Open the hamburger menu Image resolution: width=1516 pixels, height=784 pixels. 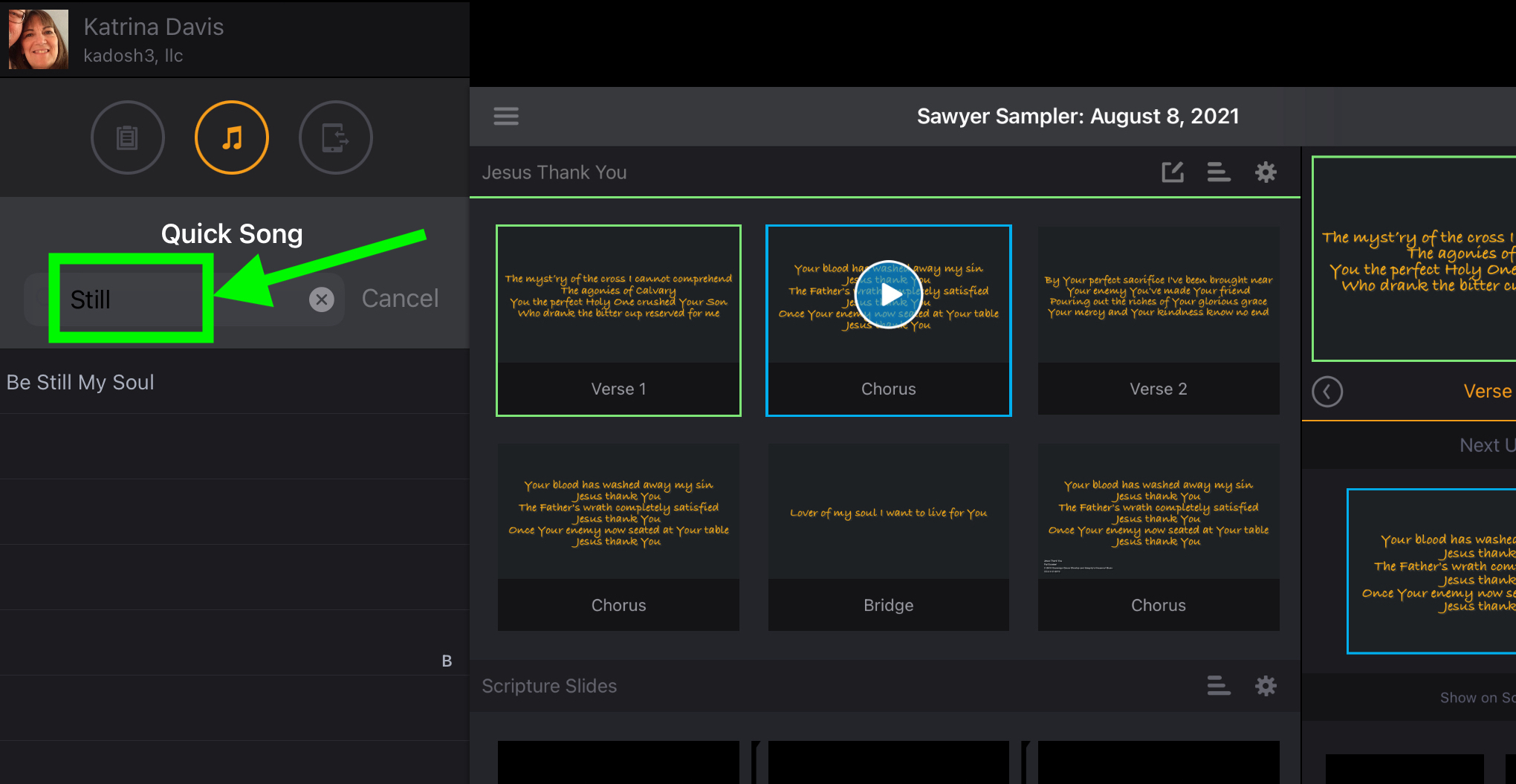[506, 116]
